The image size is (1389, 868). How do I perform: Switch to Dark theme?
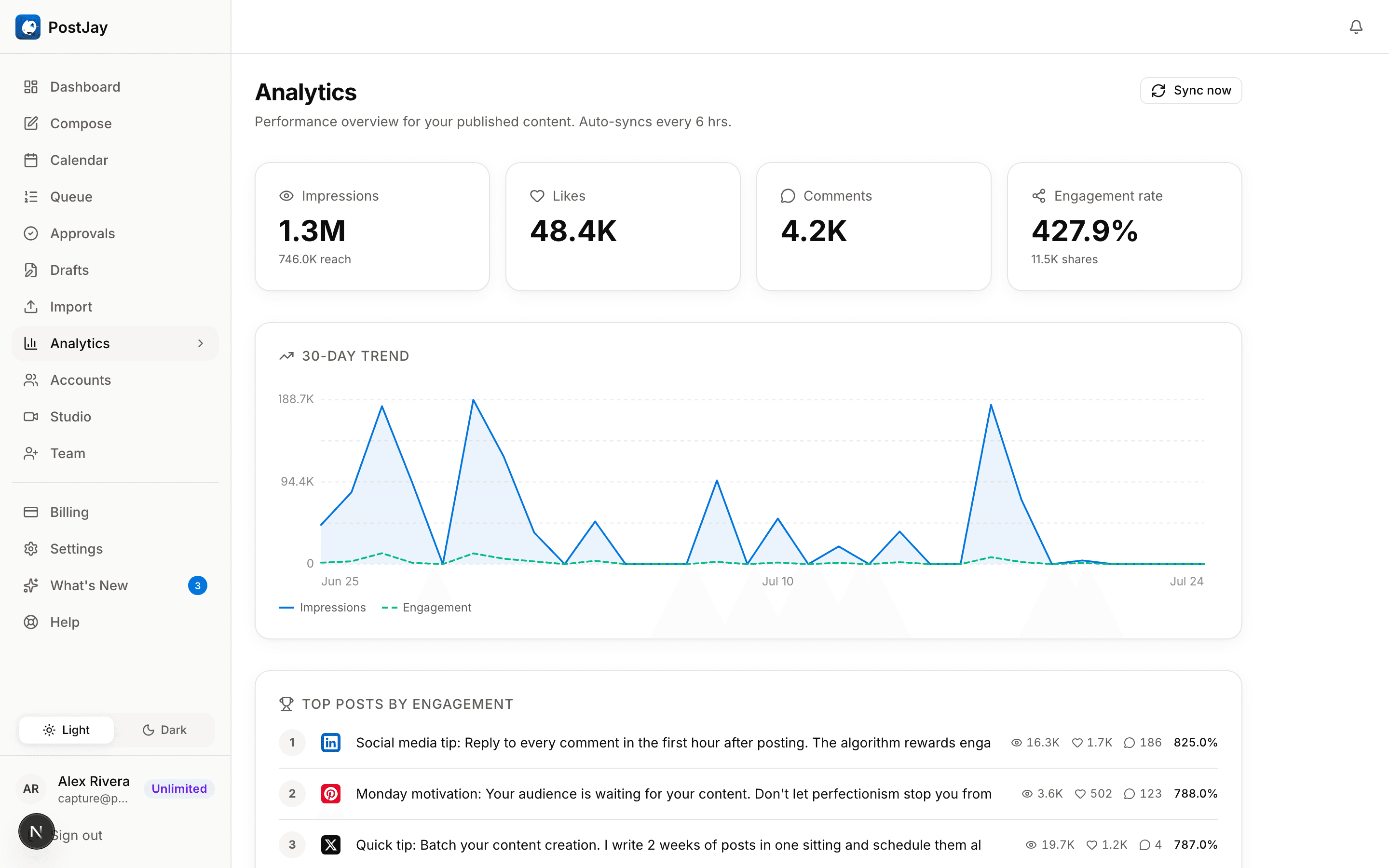coord(164,730)
